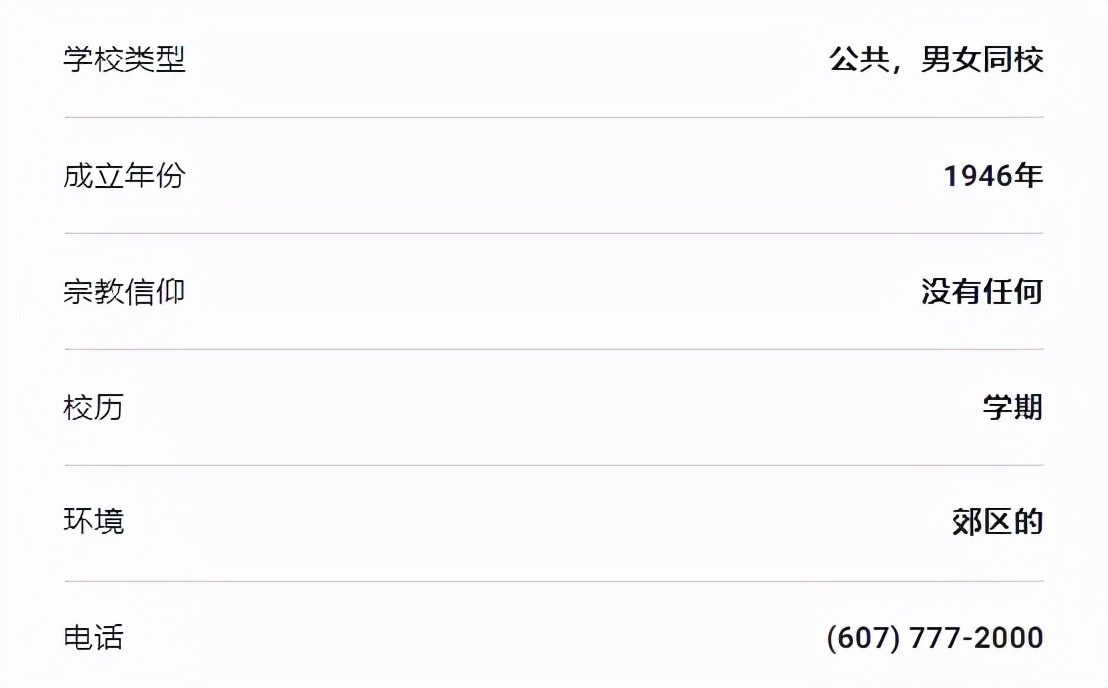Click the 校历 label
1108x688 pixels.
click(x=94, y=408)
